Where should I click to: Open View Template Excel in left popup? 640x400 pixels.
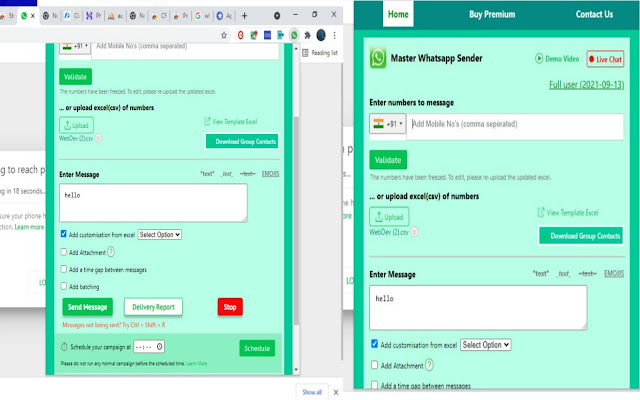[x=231, y=121]
